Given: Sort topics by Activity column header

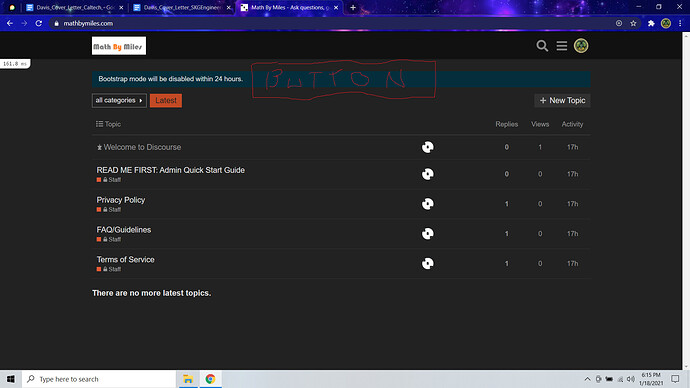Looking at the screenshot, I should coord(572,124).
